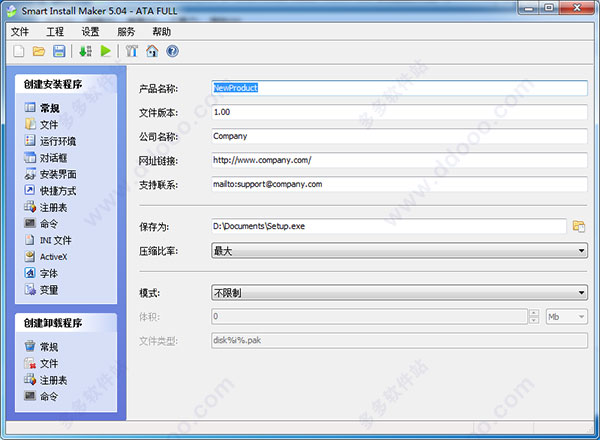Click the 文件类型 field with disk%i%.pak

coord(399,341)
